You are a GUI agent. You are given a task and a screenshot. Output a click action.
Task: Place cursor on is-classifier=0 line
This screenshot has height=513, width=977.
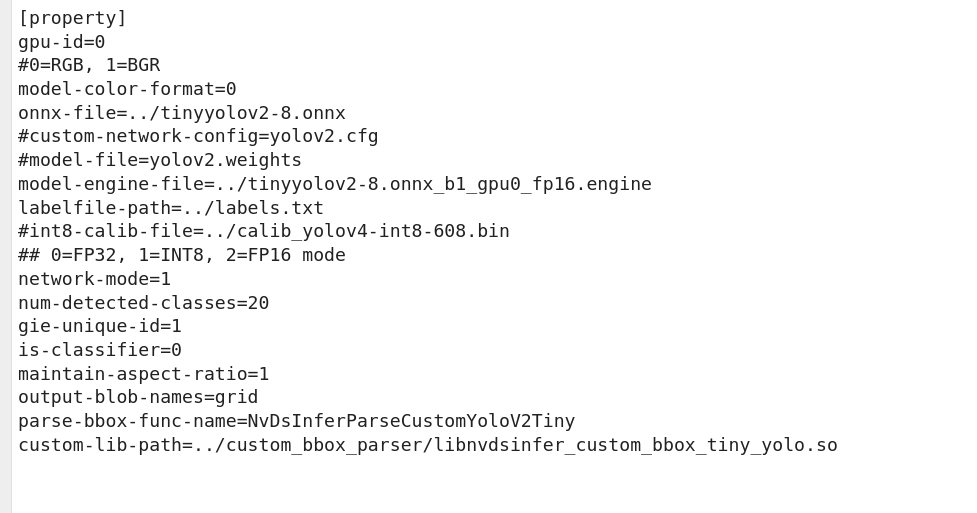point(100,350)
